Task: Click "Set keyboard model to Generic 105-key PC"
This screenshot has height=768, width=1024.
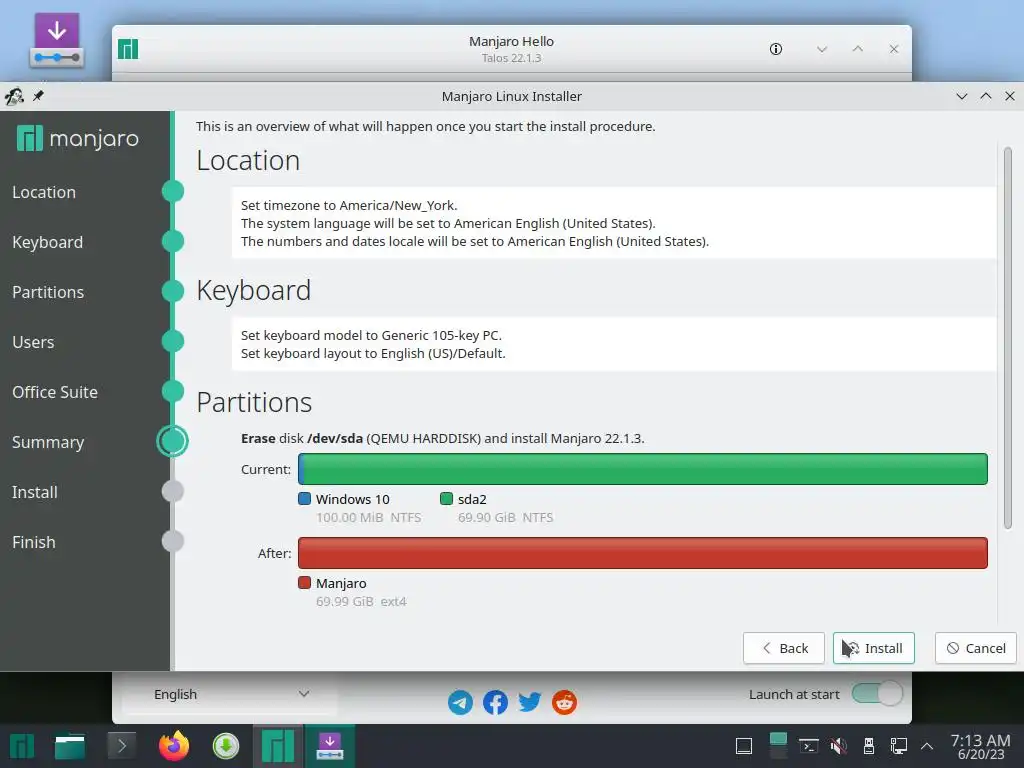Action: coord(371,335)
